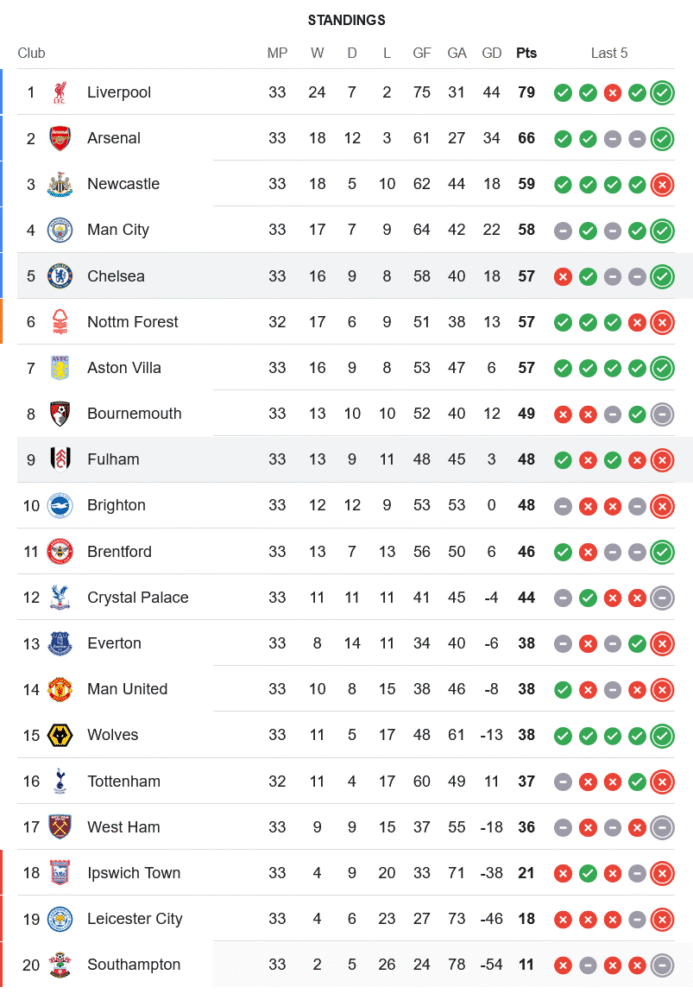Click the Chelsea club badge icon
Viewport: 693px width, 1000px height.
click(60, 276)
